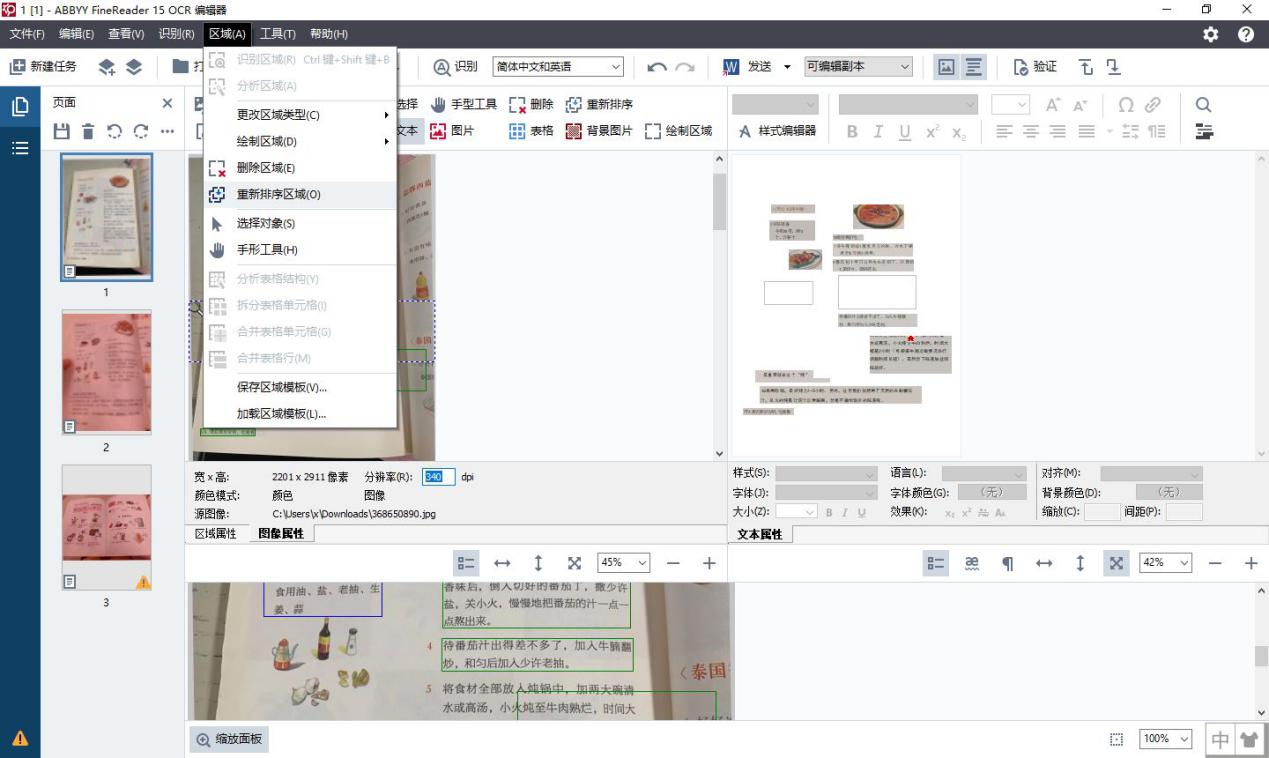The width and height of the screenshot is (1269, 758).
Task: Click the 分辨率(R) resolution field
Action: point(439,477)
